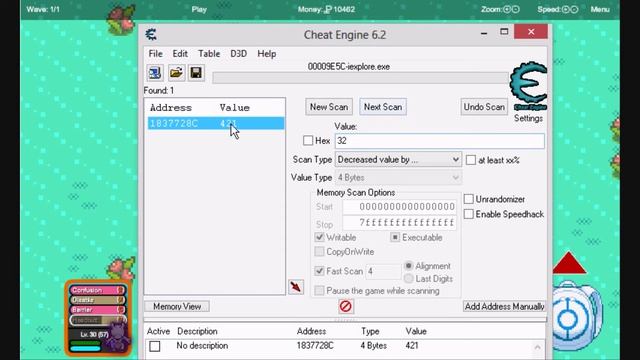Click the red arrow add-to-address-list icon

[x=296, y=287]
